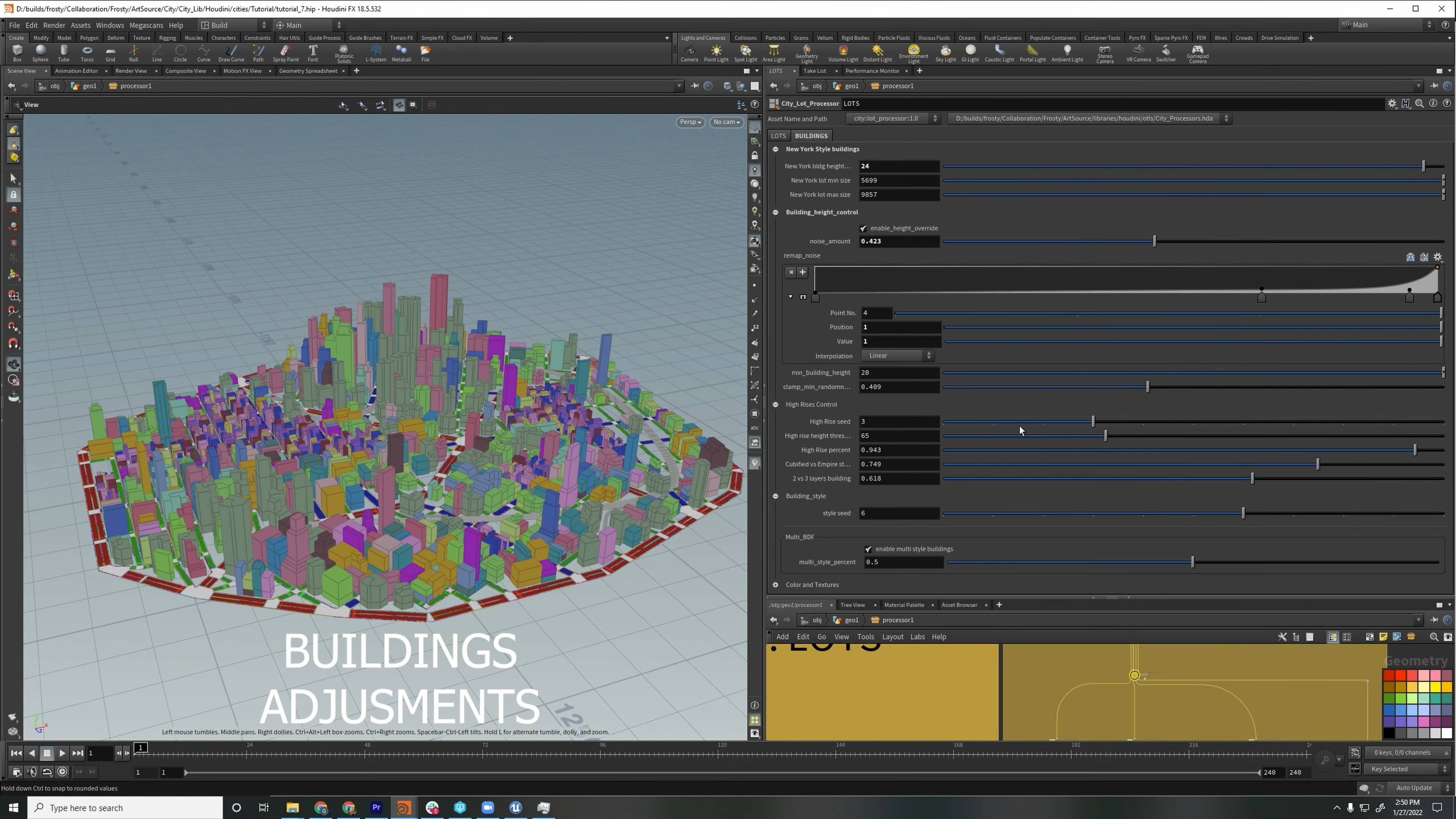The image size is (1456, 819).
Task: Add a Spot Light
Action: coord(745,53)
